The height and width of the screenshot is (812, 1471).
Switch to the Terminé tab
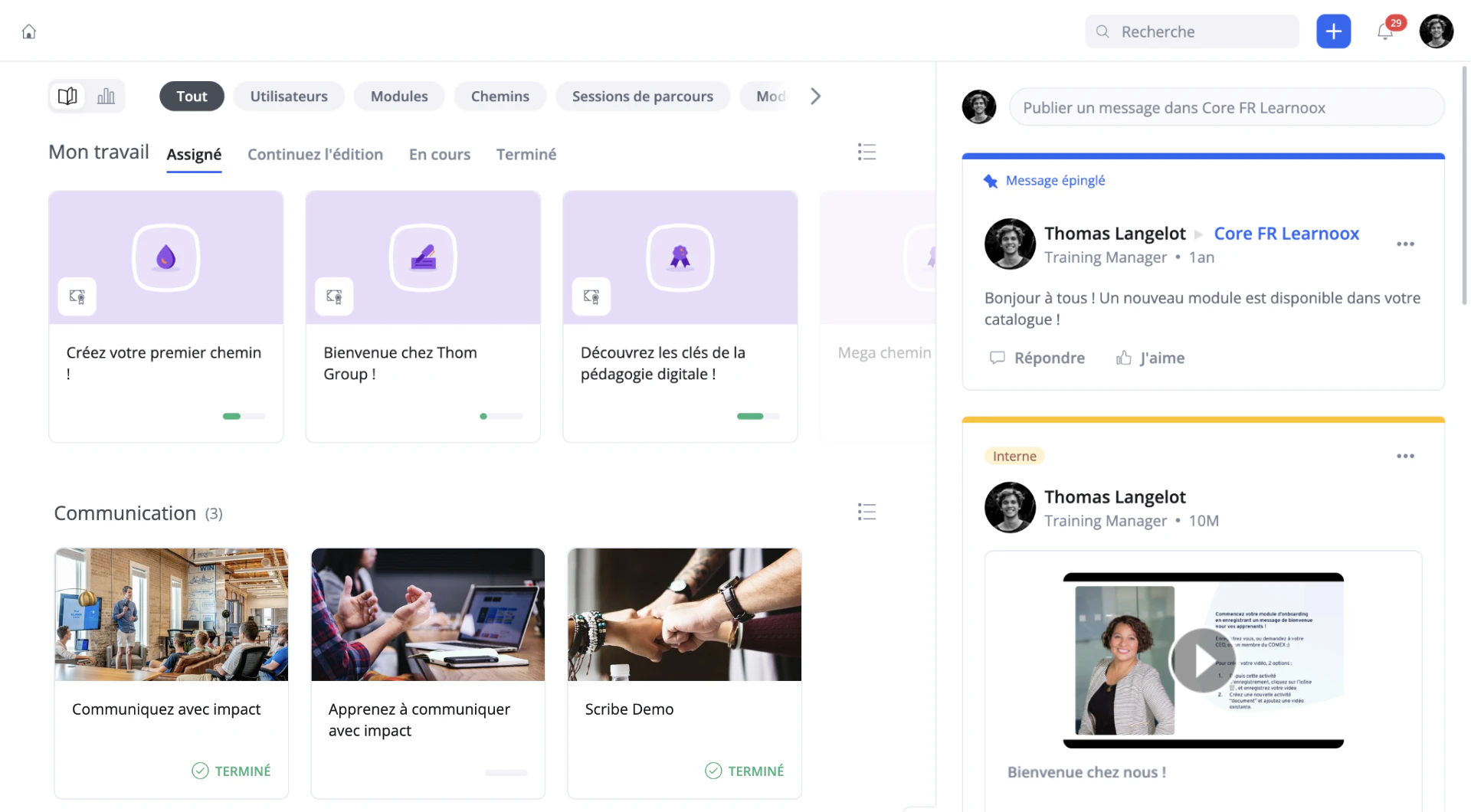point(526,154)
